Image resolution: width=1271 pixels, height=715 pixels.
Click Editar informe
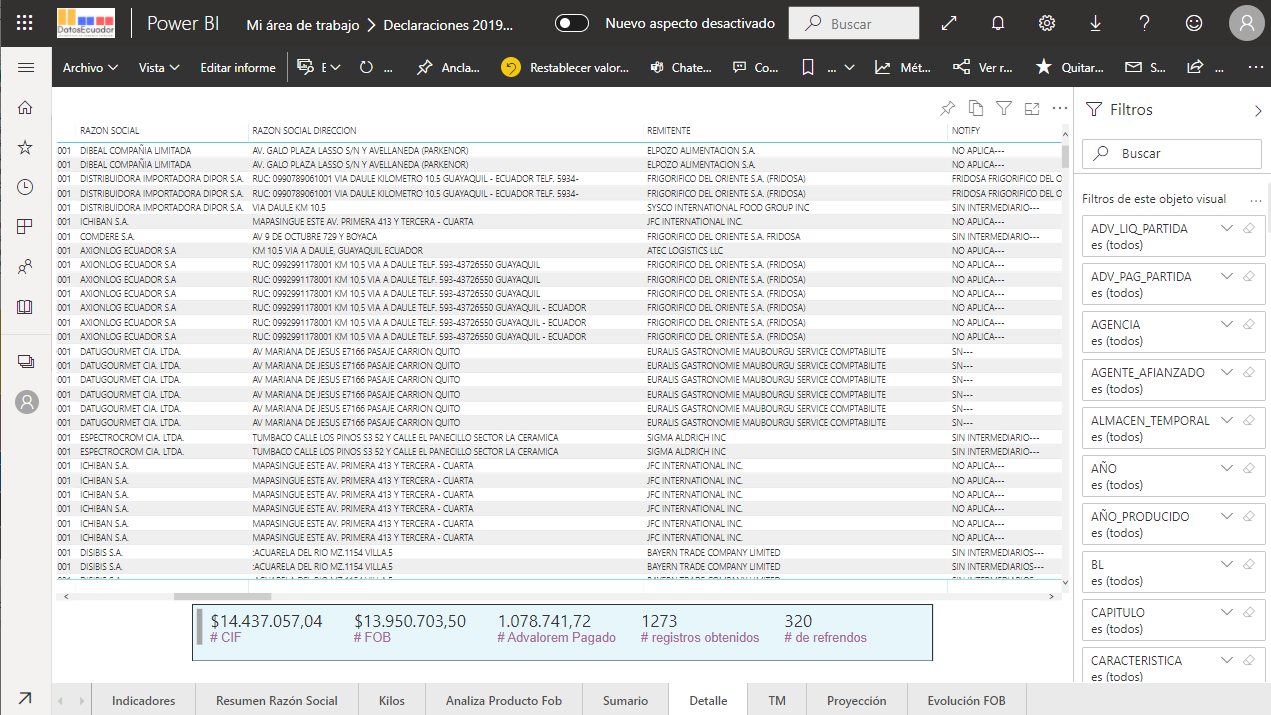(x=238, y=67)
